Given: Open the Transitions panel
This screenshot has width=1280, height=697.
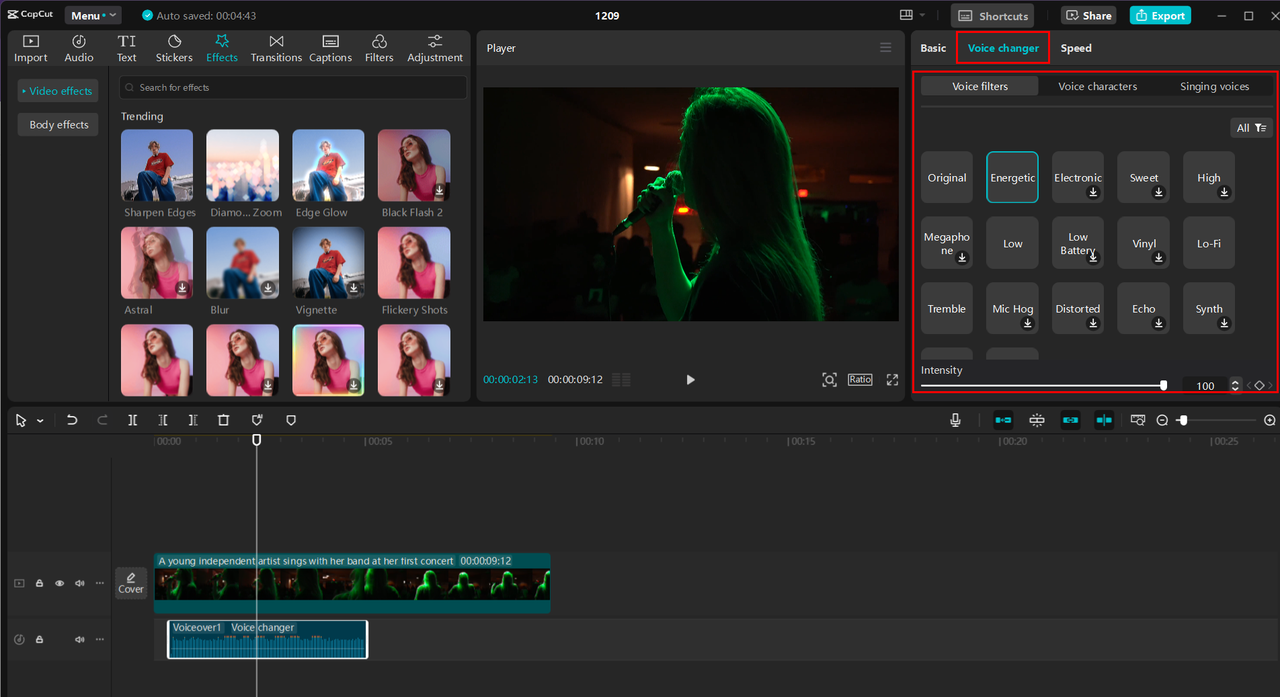Looking at the screenshot, I should click(276, 48).
